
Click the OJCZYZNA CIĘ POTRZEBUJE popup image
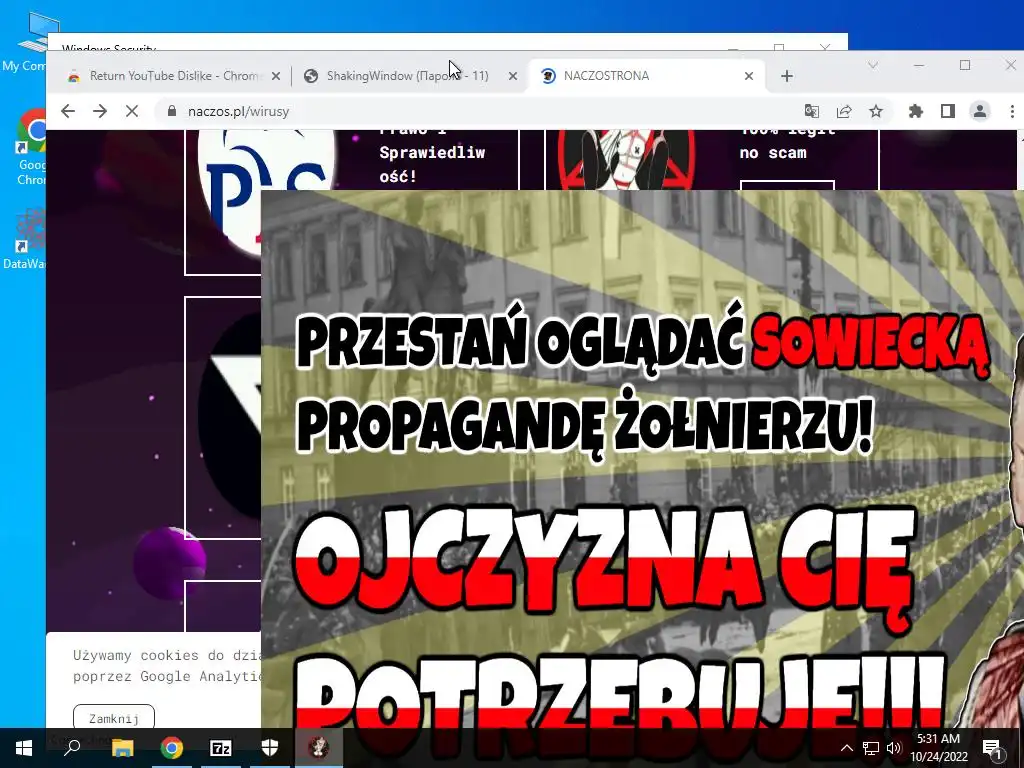(x=642, y=458)
